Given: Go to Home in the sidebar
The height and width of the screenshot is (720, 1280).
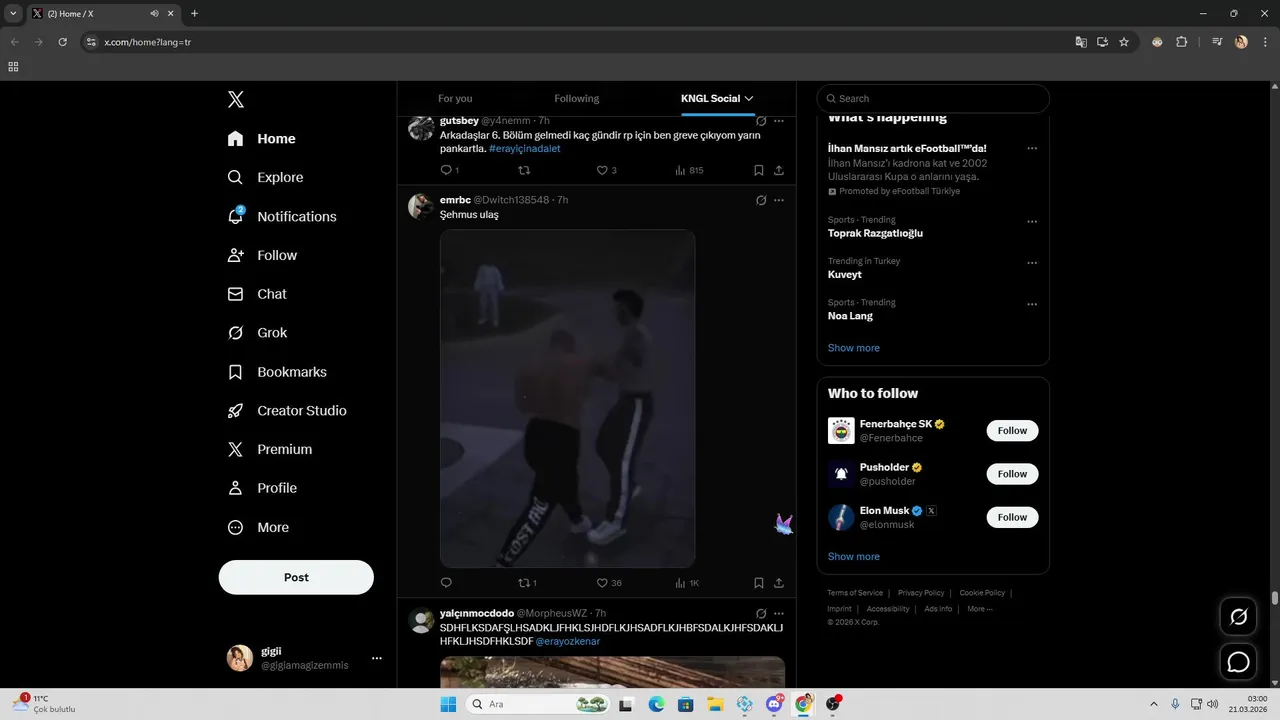Looking at the screenshot, I should tap(261, 139).
